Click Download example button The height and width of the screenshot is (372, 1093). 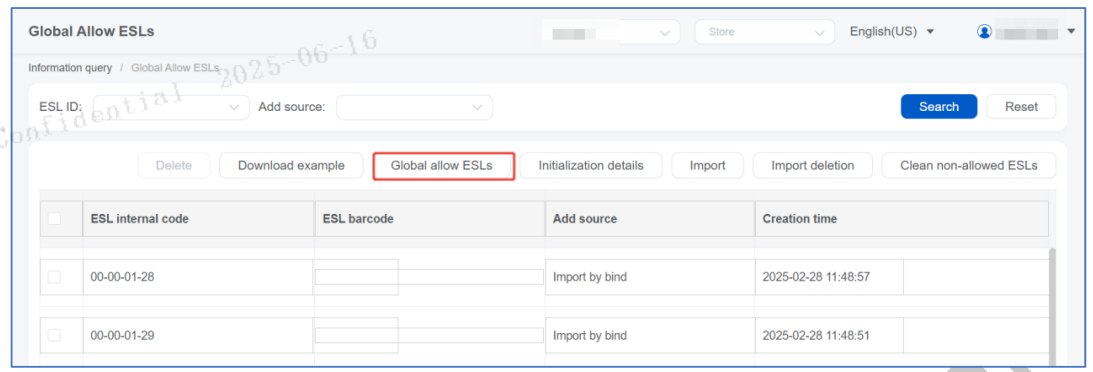[x=291, y=166]
